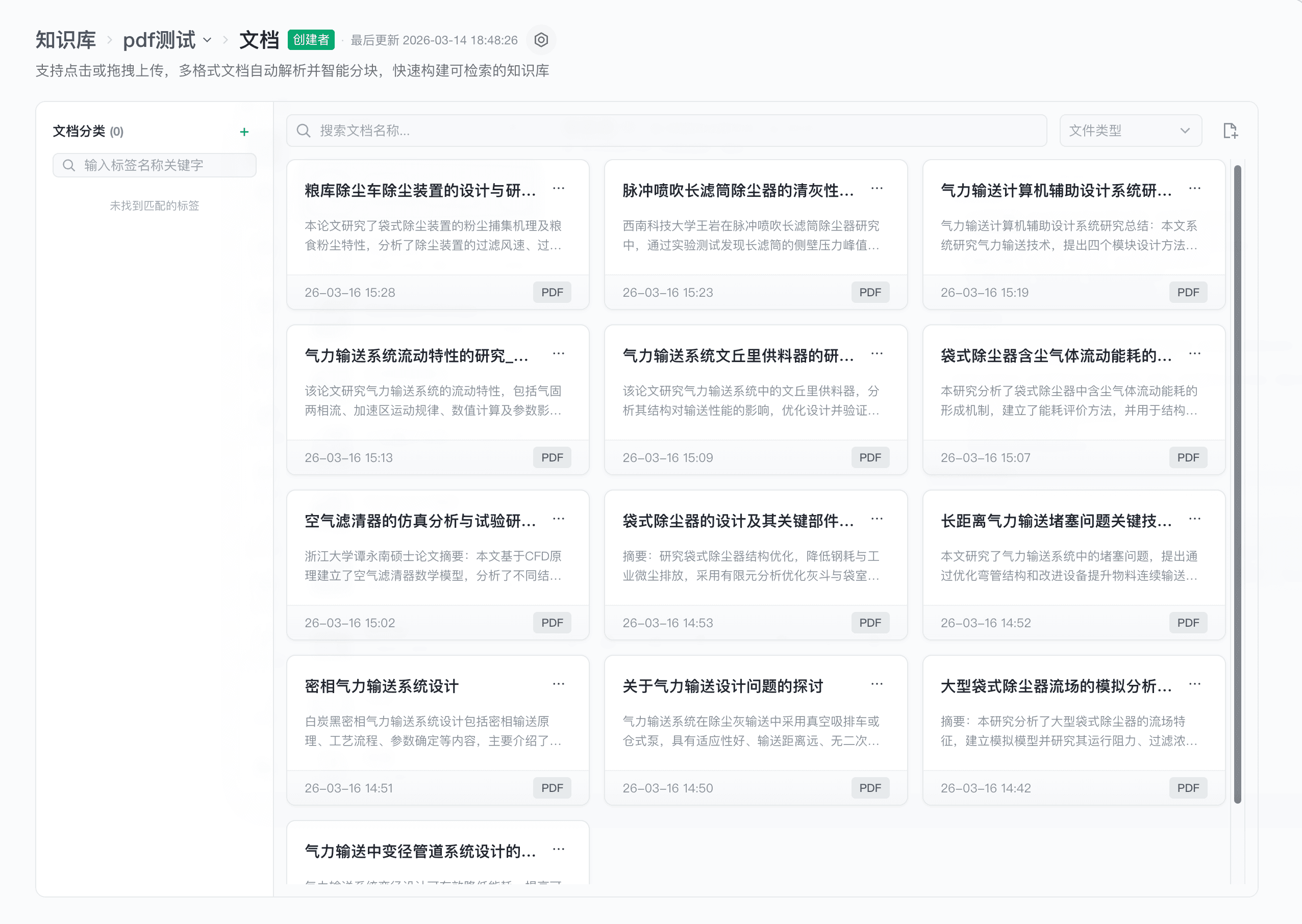This screenshot has height=924, width=1302.
Task: Focus the 搜索文档名称 search field
Action: [666, 131]
